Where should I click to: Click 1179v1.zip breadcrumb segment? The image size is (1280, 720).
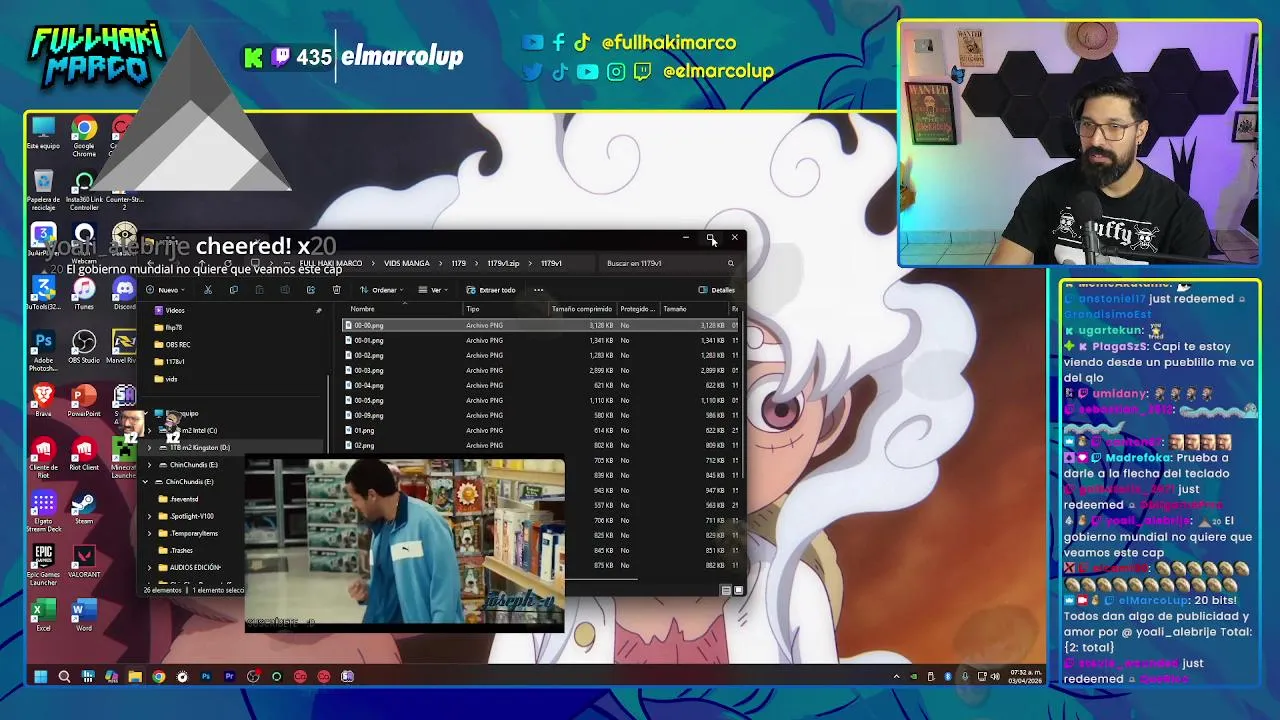[x=503, y=264]
